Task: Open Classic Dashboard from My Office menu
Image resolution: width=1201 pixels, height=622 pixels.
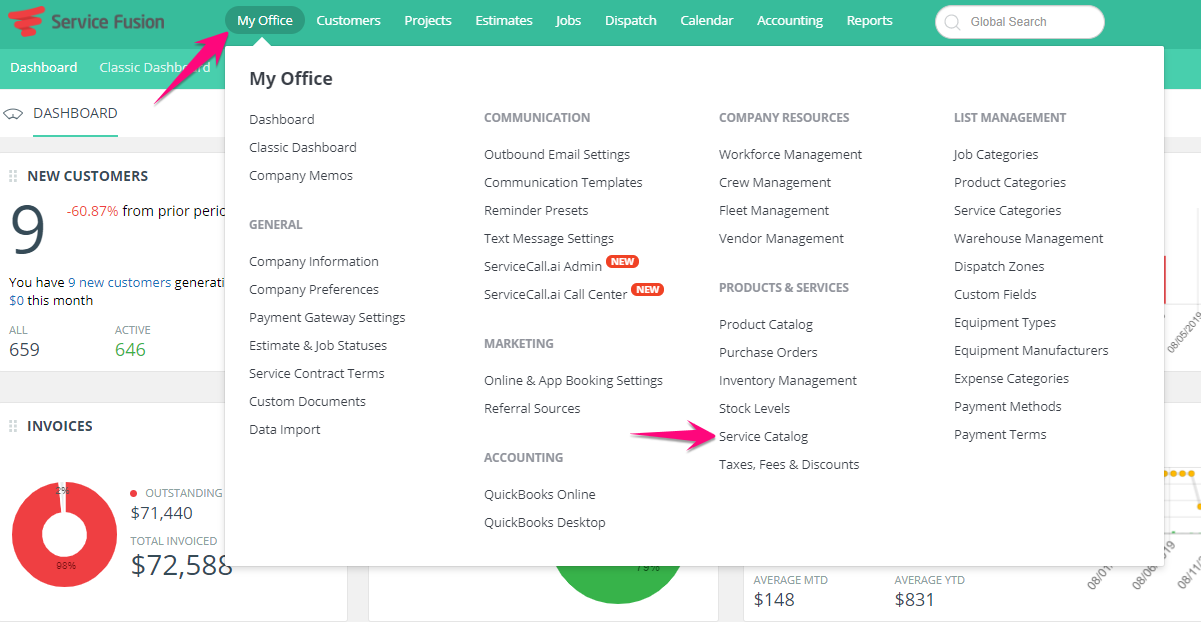Action: (303, 148)
